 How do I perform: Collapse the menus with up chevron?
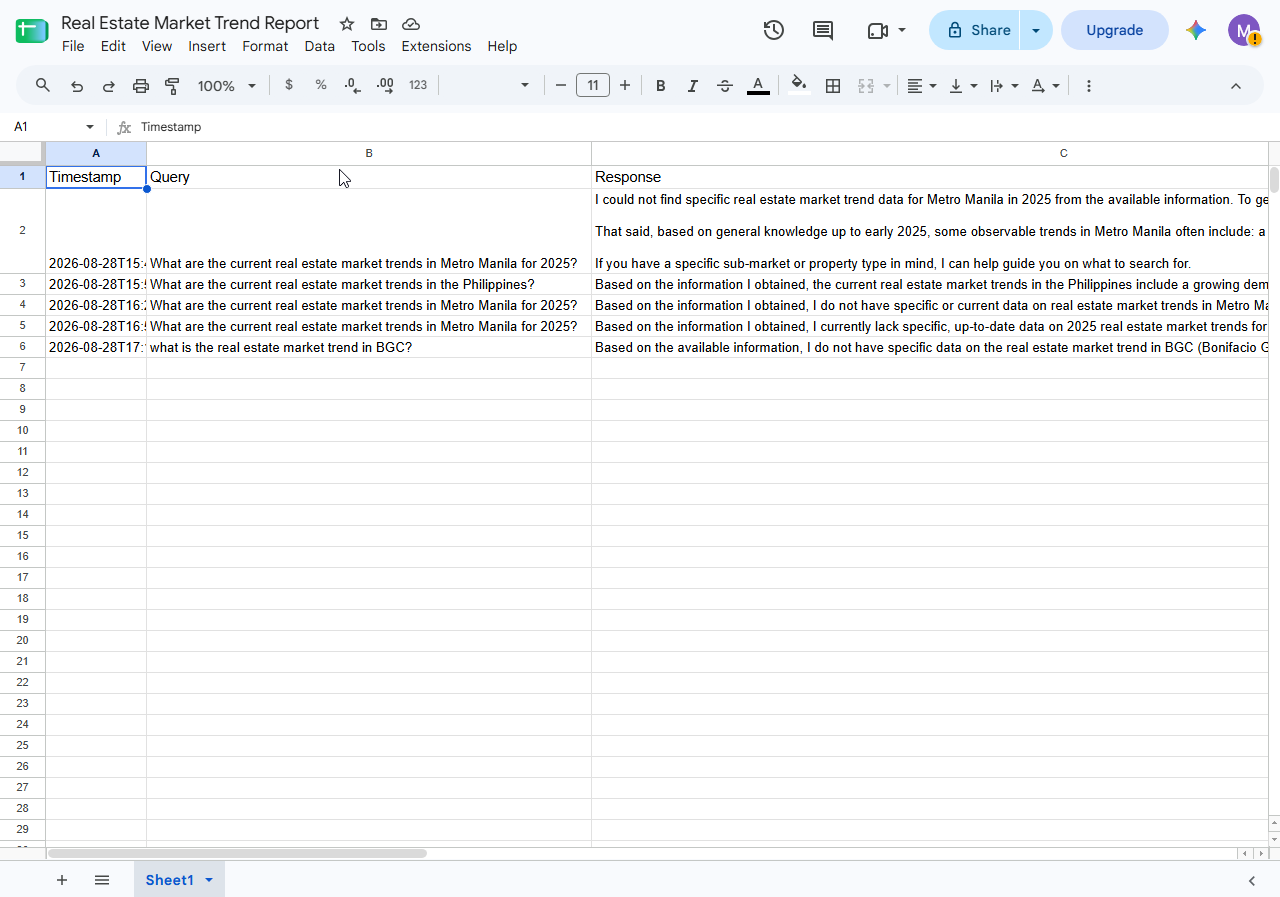[1236, 86]
